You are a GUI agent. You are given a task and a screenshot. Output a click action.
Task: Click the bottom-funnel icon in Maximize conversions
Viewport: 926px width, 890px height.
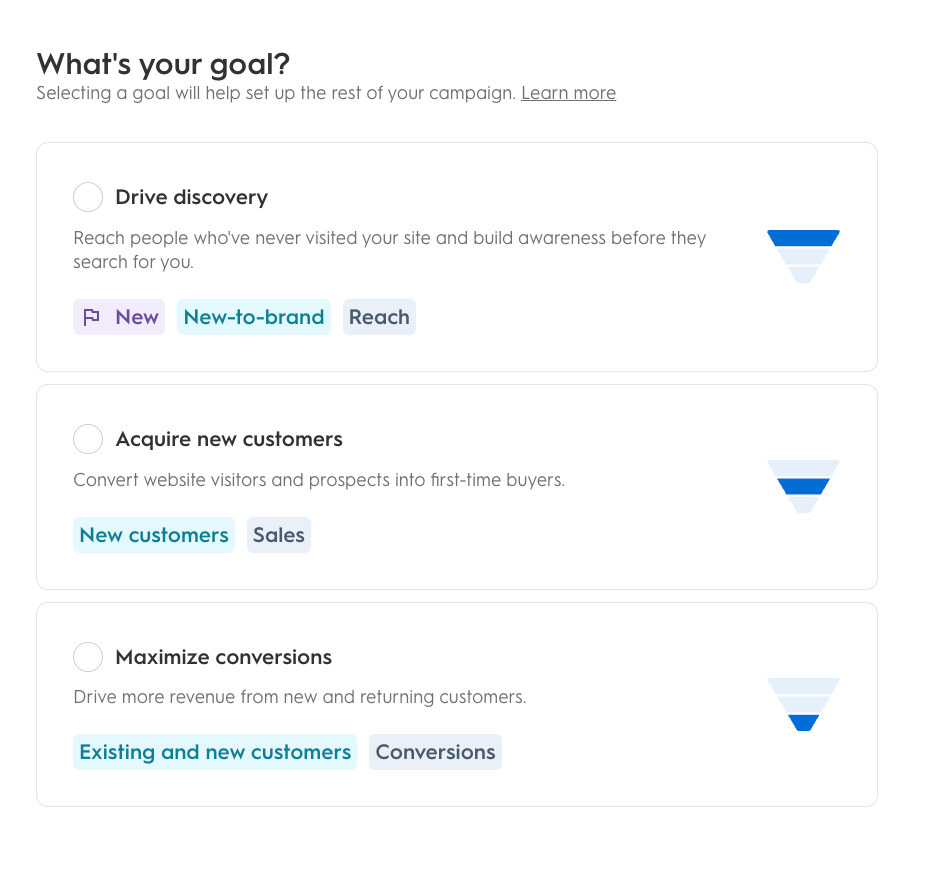(803, 705)
